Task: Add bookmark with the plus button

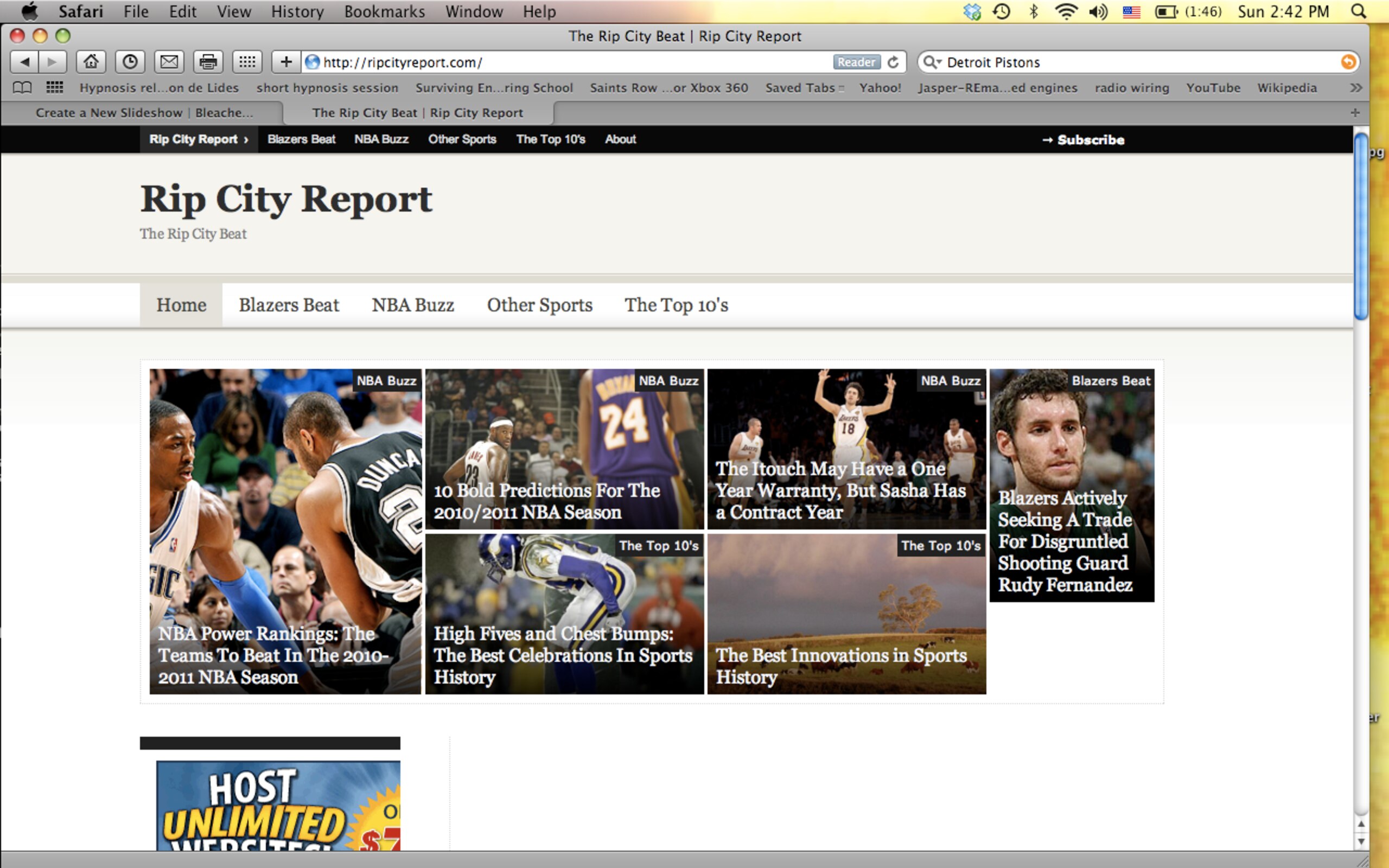Action: pos(286,61)
